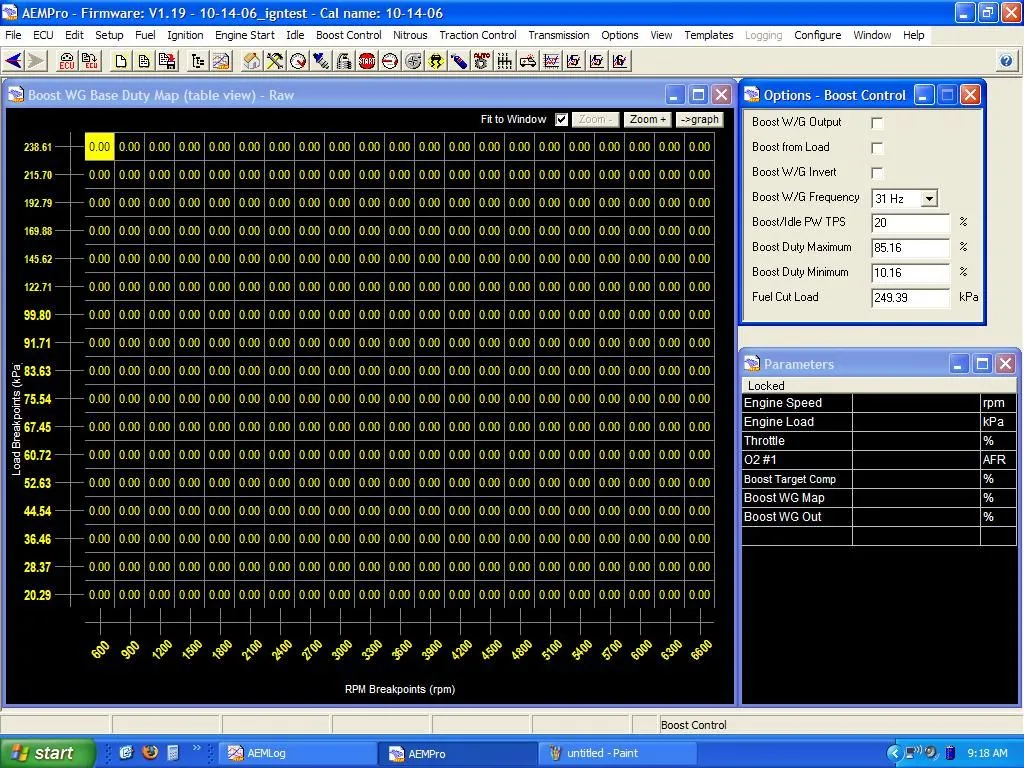Enable the Boost W/G Output checkbox
The width and height of the screenshot is (1024, 768).
coord(877,123)
